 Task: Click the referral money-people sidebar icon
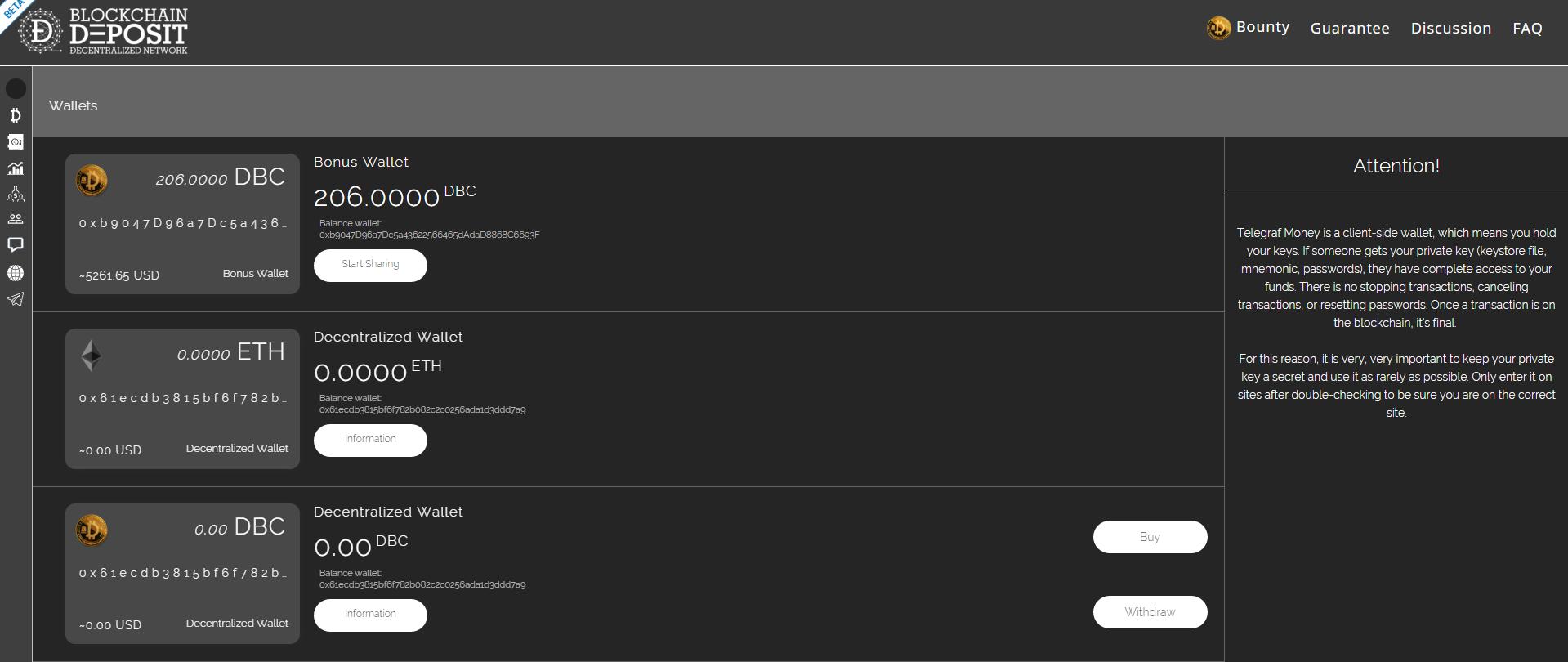point(16,195)
